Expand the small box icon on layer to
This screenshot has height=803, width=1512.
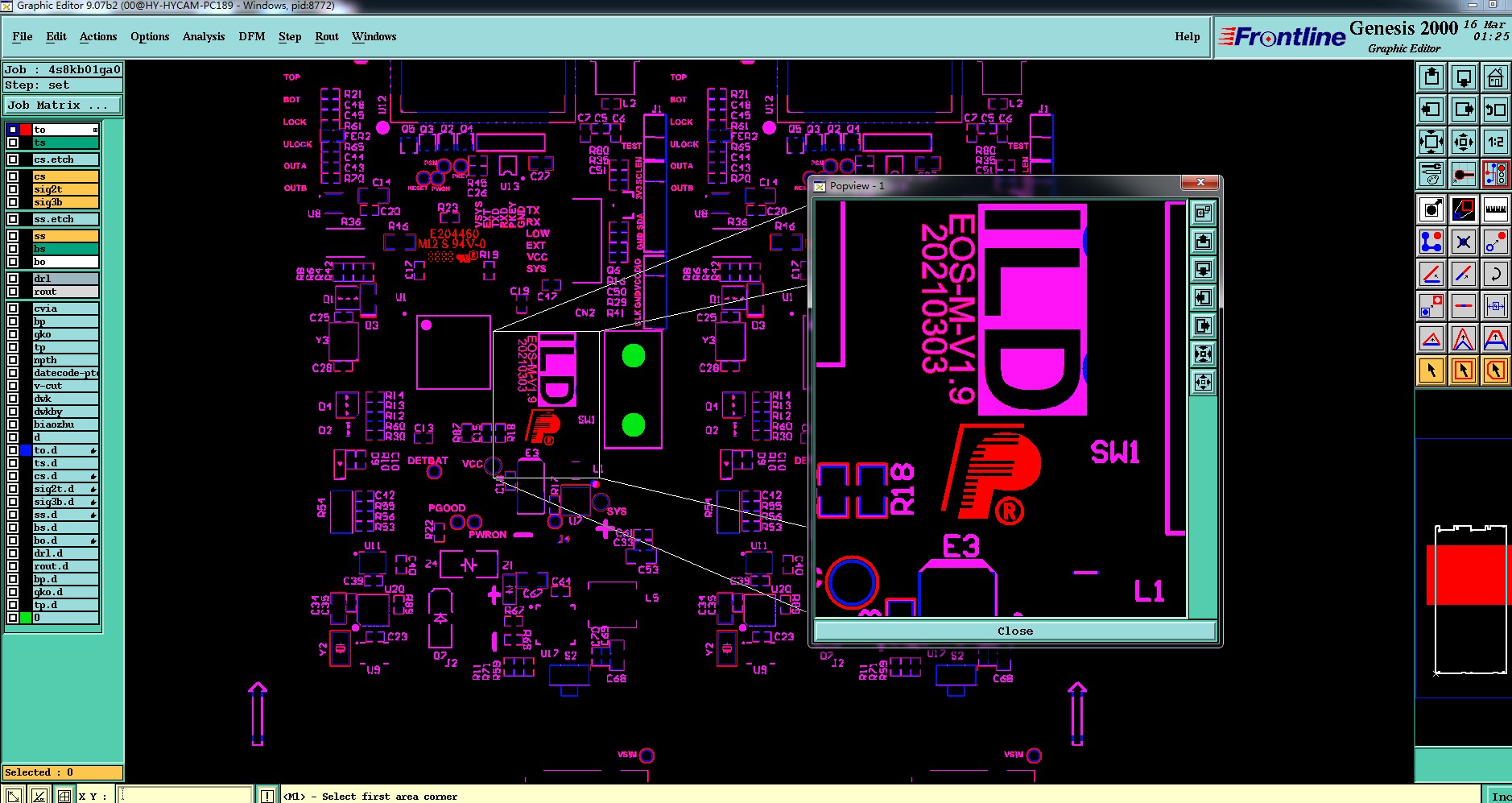95,130
